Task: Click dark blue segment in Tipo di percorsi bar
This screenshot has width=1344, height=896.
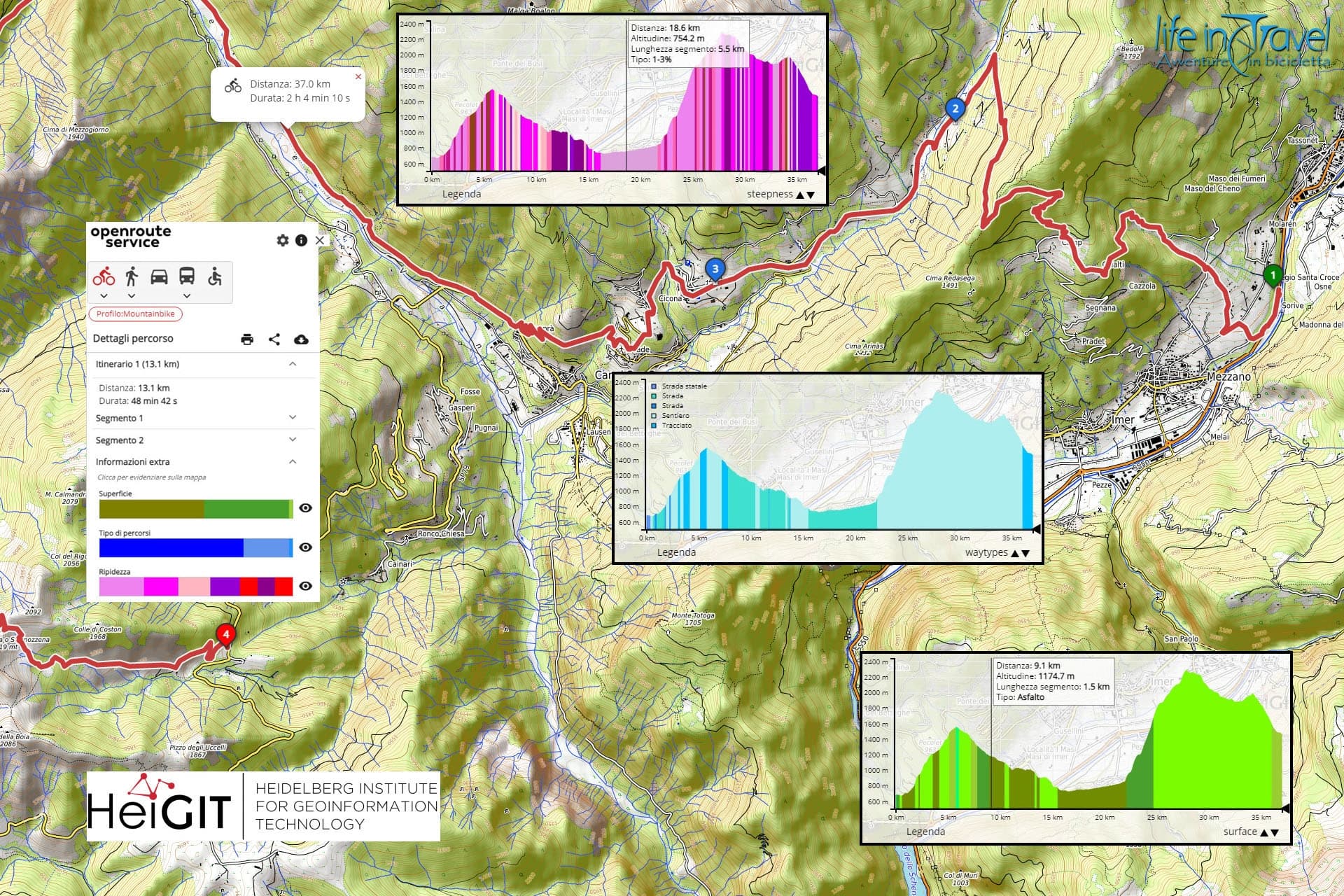Action: point(171,547)
